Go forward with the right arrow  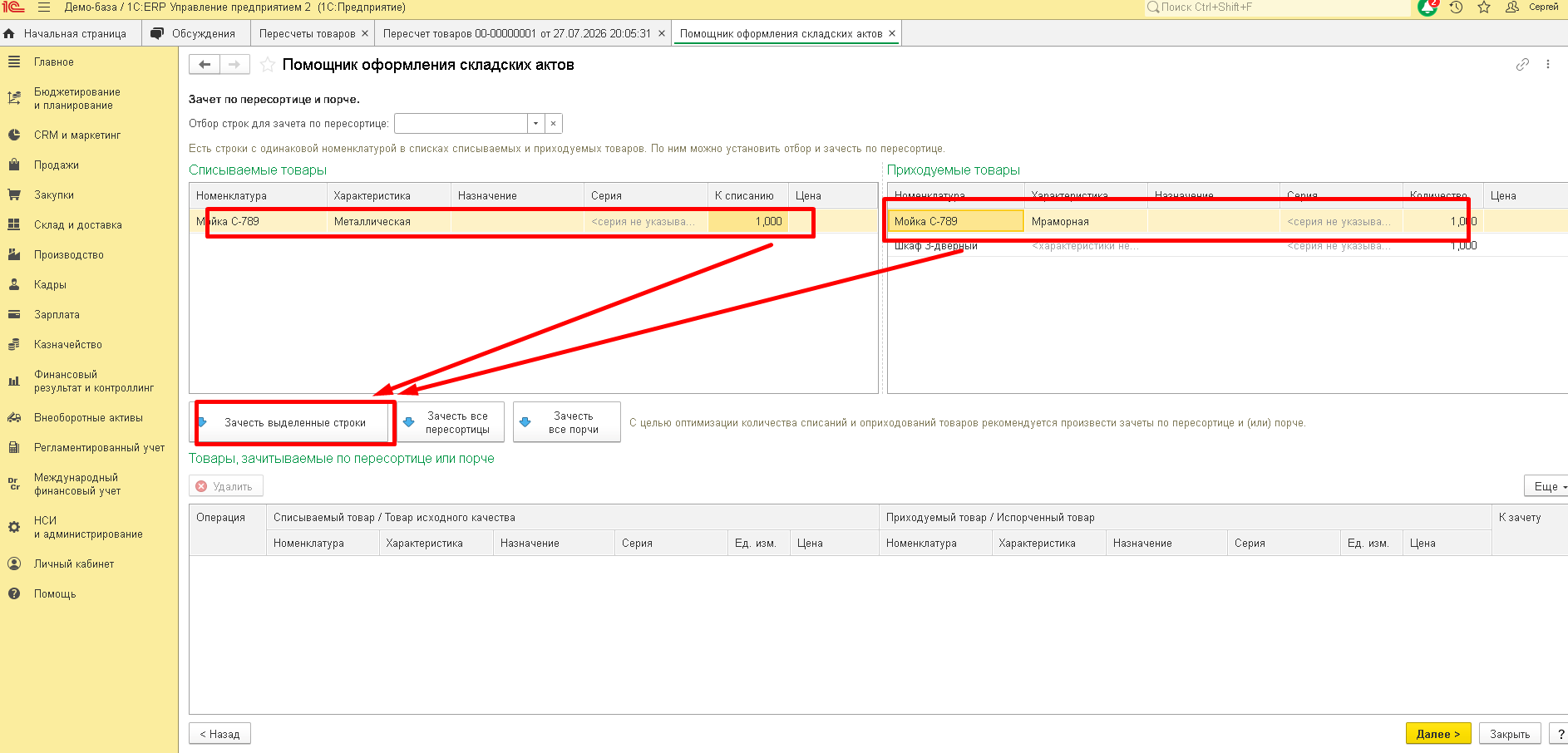click(234, 65)
